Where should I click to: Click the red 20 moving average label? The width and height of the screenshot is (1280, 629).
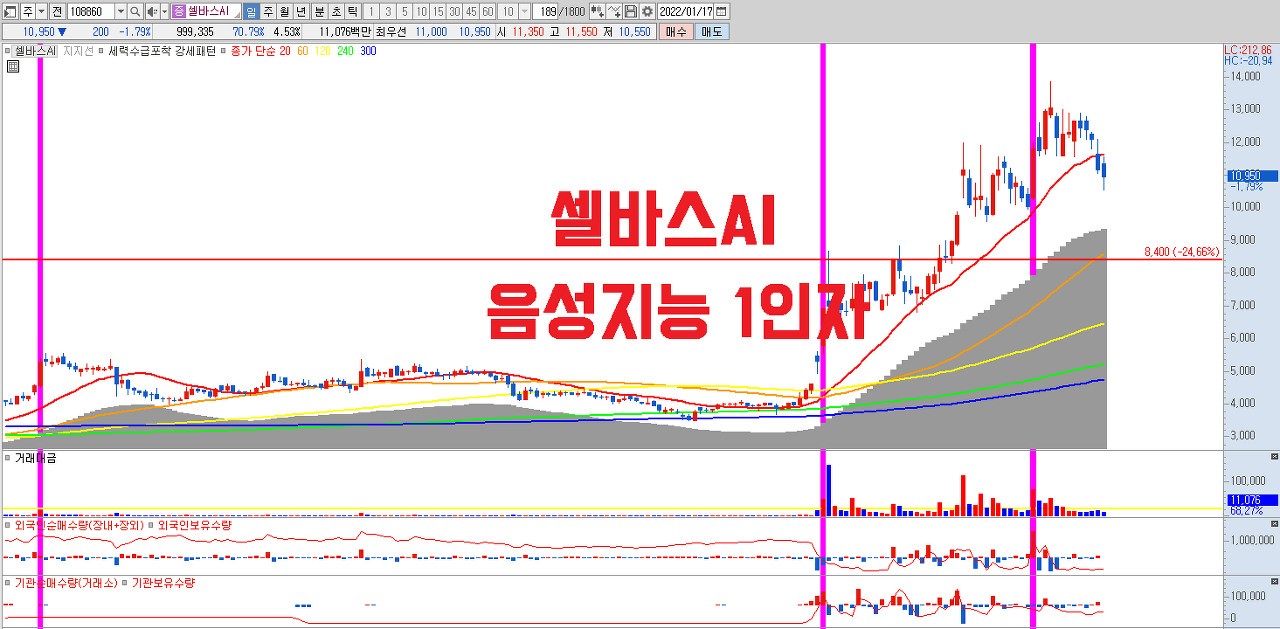pos(285,50)
